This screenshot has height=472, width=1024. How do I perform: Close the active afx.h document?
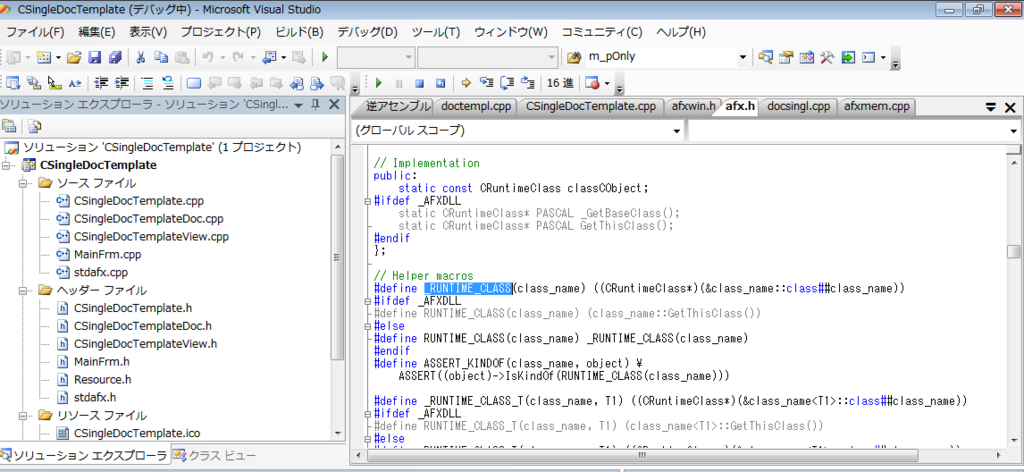[x=1010, y=108]
